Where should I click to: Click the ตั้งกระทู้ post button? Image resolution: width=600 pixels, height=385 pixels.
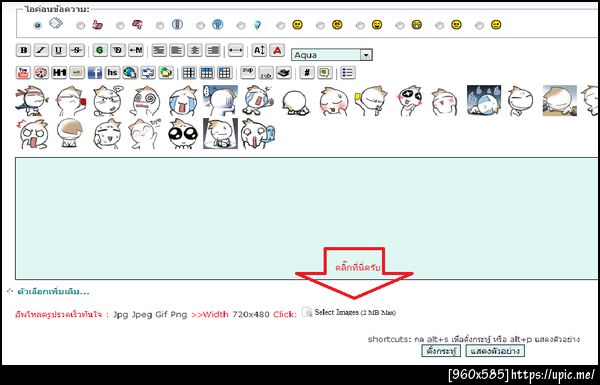click(441, 351)
